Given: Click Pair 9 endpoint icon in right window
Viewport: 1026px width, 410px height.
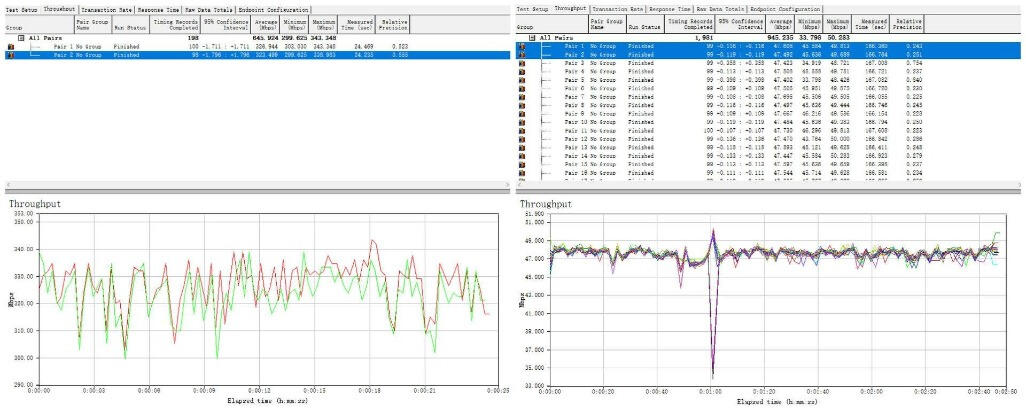Looking at the screenshot, I should point(522,113).
